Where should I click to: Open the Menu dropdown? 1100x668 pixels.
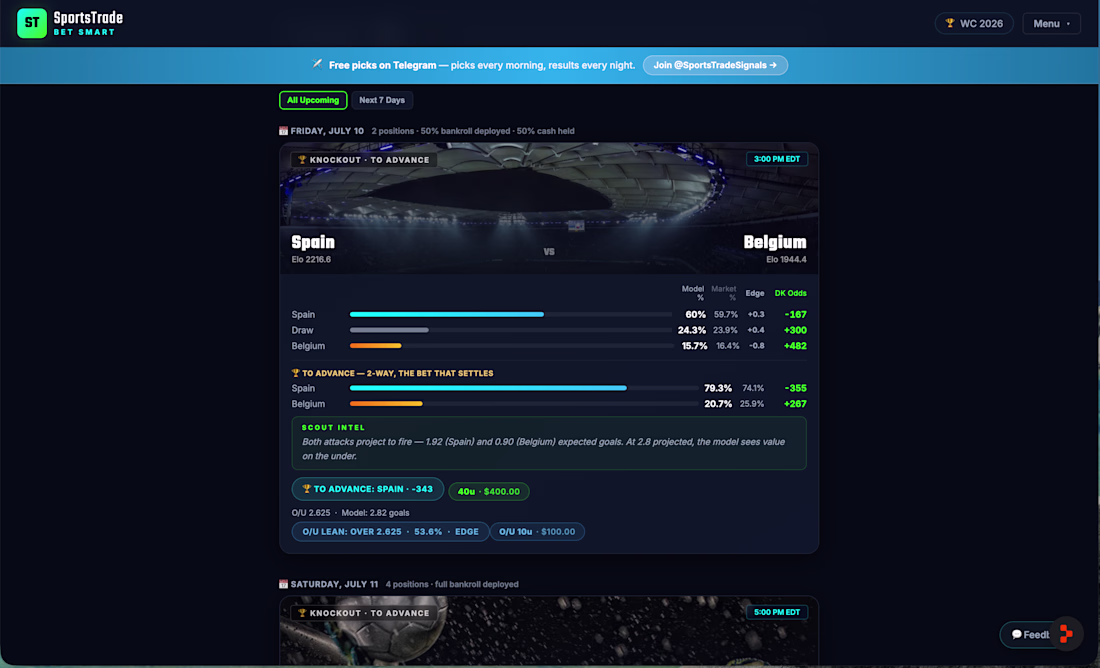(1051, 23)
